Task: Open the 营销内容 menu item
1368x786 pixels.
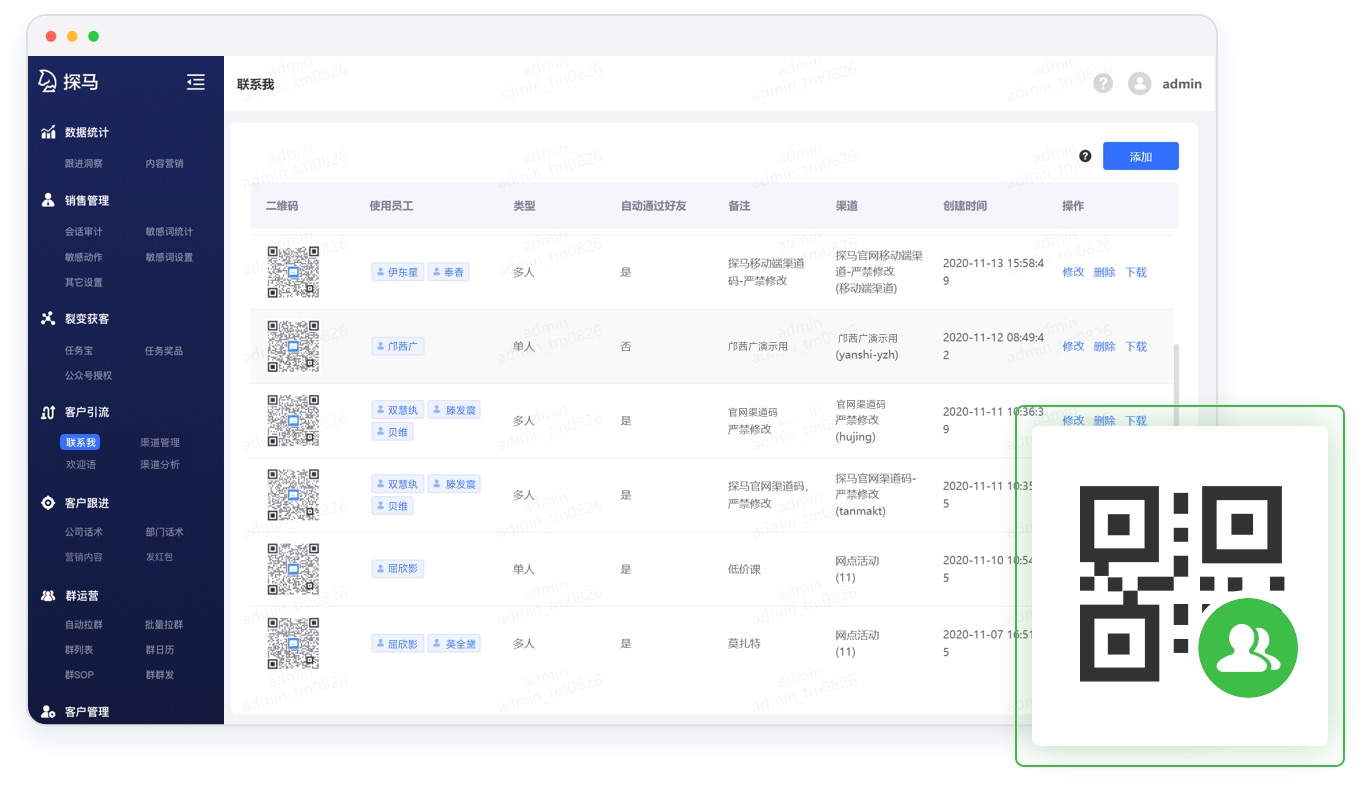Action: (x=84, y=557)
